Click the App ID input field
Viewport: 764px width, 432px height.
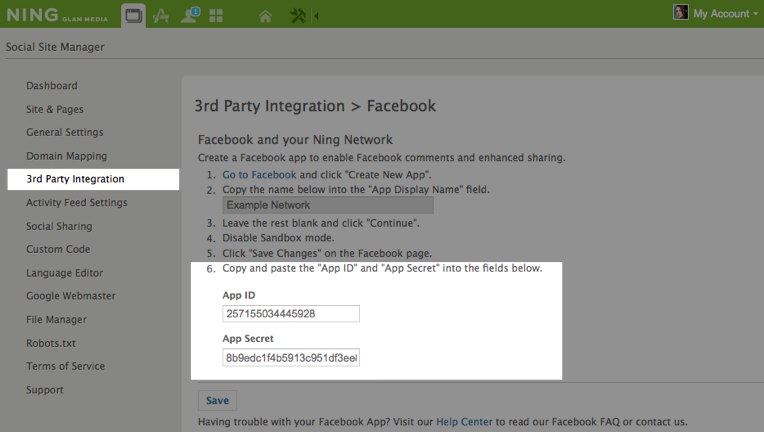(291, 314)
